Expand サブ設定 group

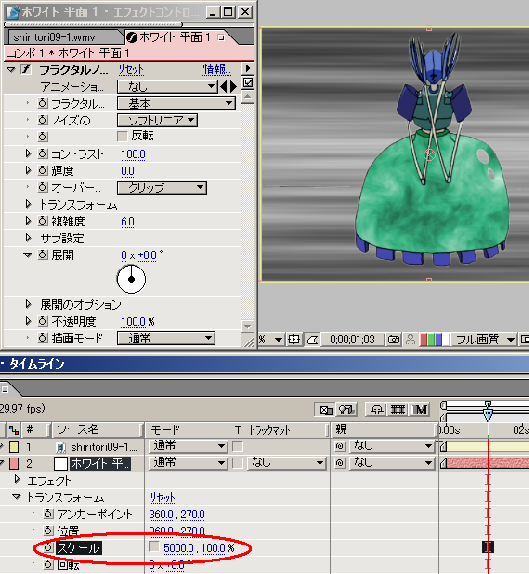coord(28,238)
